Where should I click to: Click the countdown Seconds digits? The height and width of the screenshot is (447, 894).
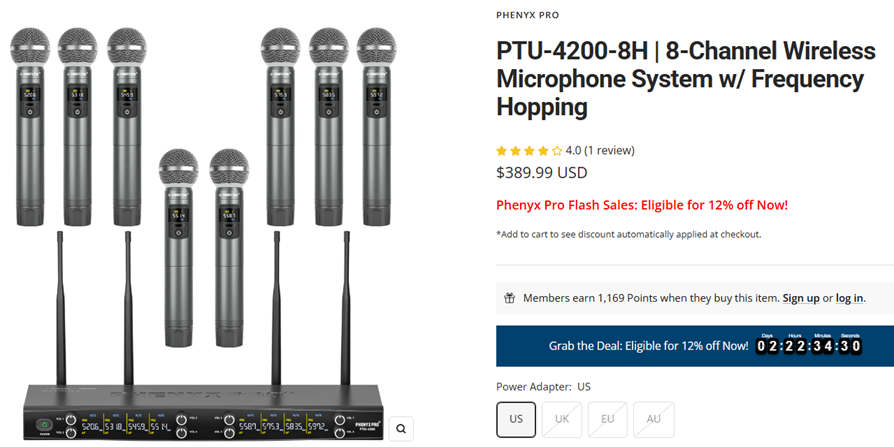(850, 347)
